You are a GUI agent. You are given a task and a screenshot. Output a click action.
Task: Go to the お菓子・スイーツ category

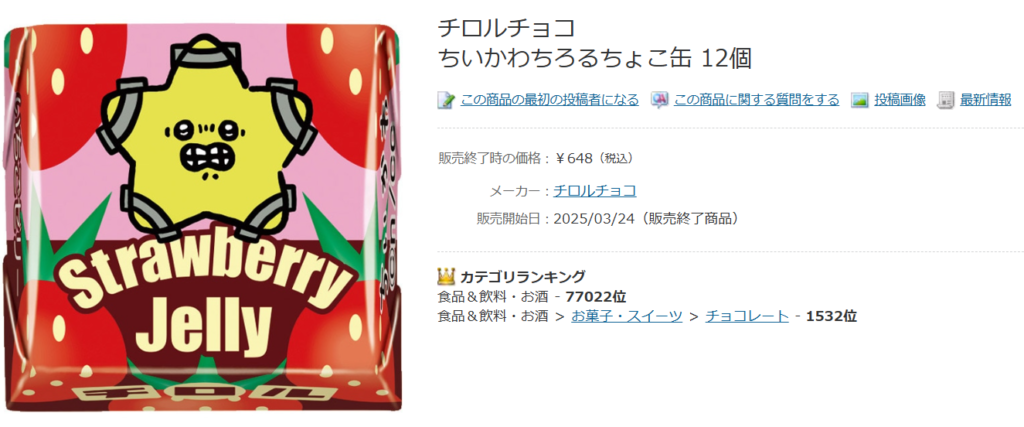(627, 317)
